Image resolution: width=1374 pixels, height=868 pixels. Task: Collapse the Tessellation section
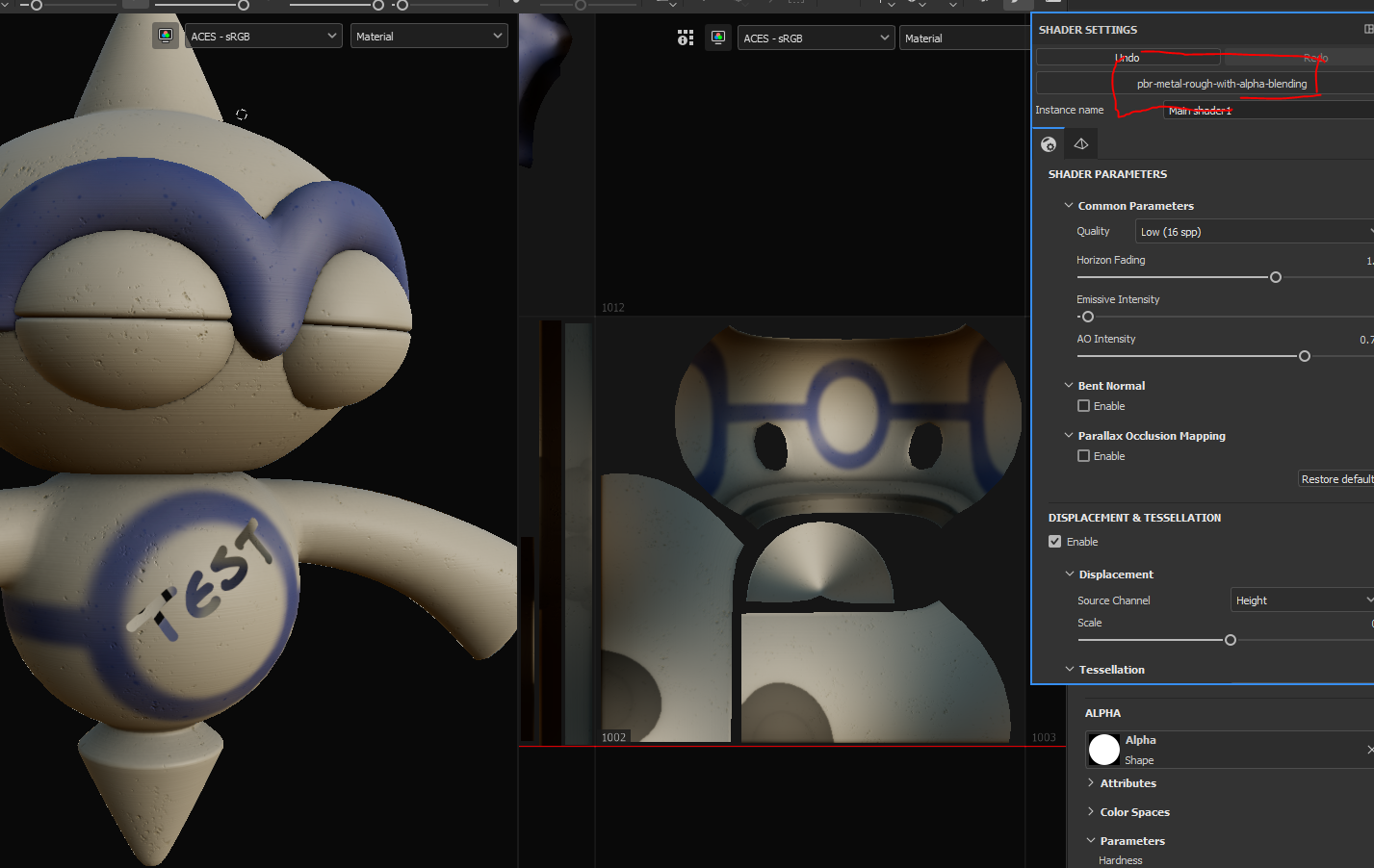pyautogui.click(x=1069, y=670)
